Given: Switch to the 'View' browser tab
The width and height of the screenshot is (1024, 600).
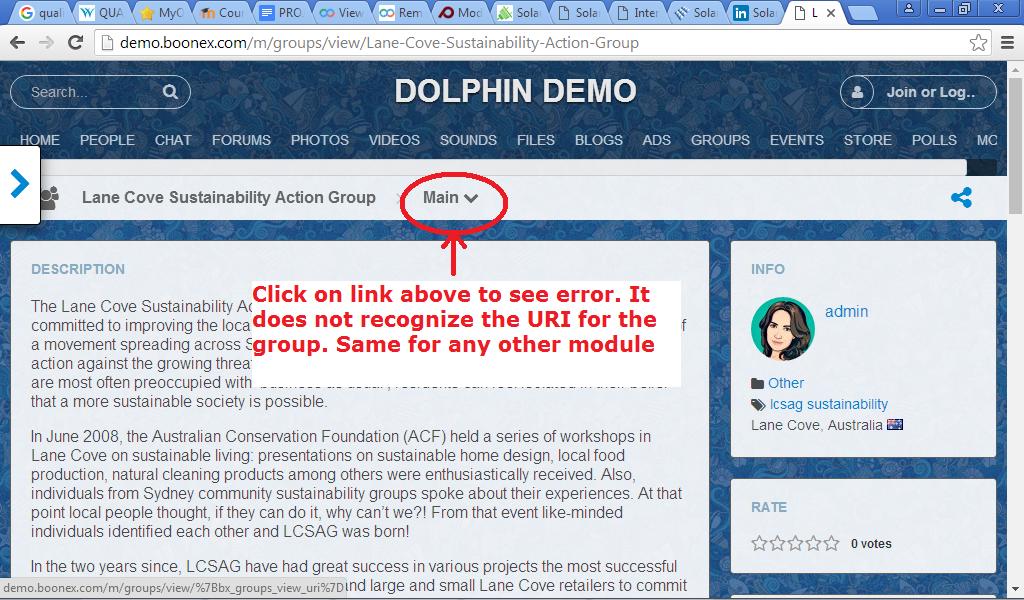Looking at the screenshot, I should click(x=341, y=12).
